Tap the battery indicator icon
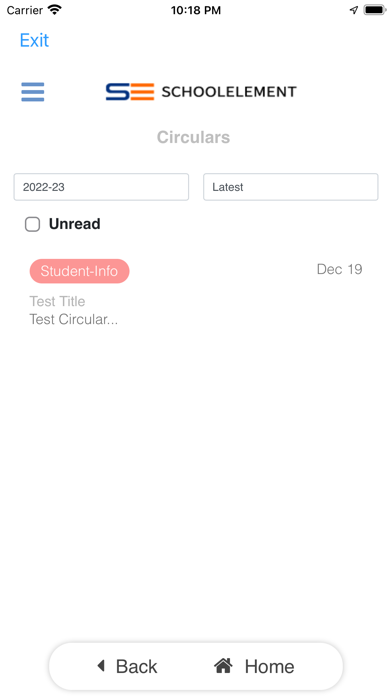Image resolution: width=392 pixels, height=696 pixels. click(375, 10)
